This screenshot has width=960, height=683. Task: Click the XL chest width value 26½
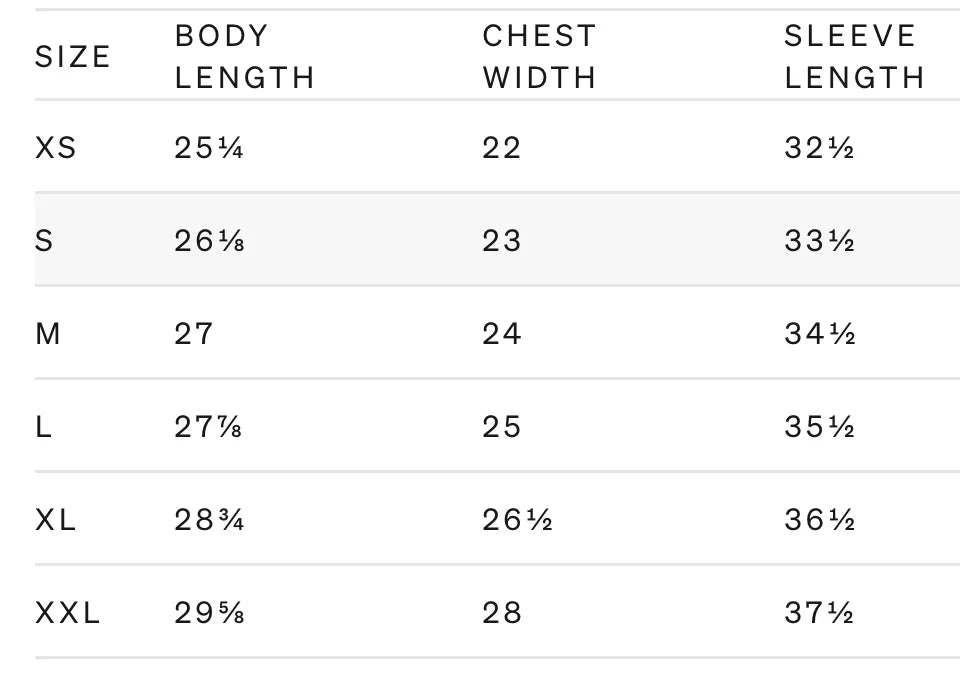pos(517,520)
